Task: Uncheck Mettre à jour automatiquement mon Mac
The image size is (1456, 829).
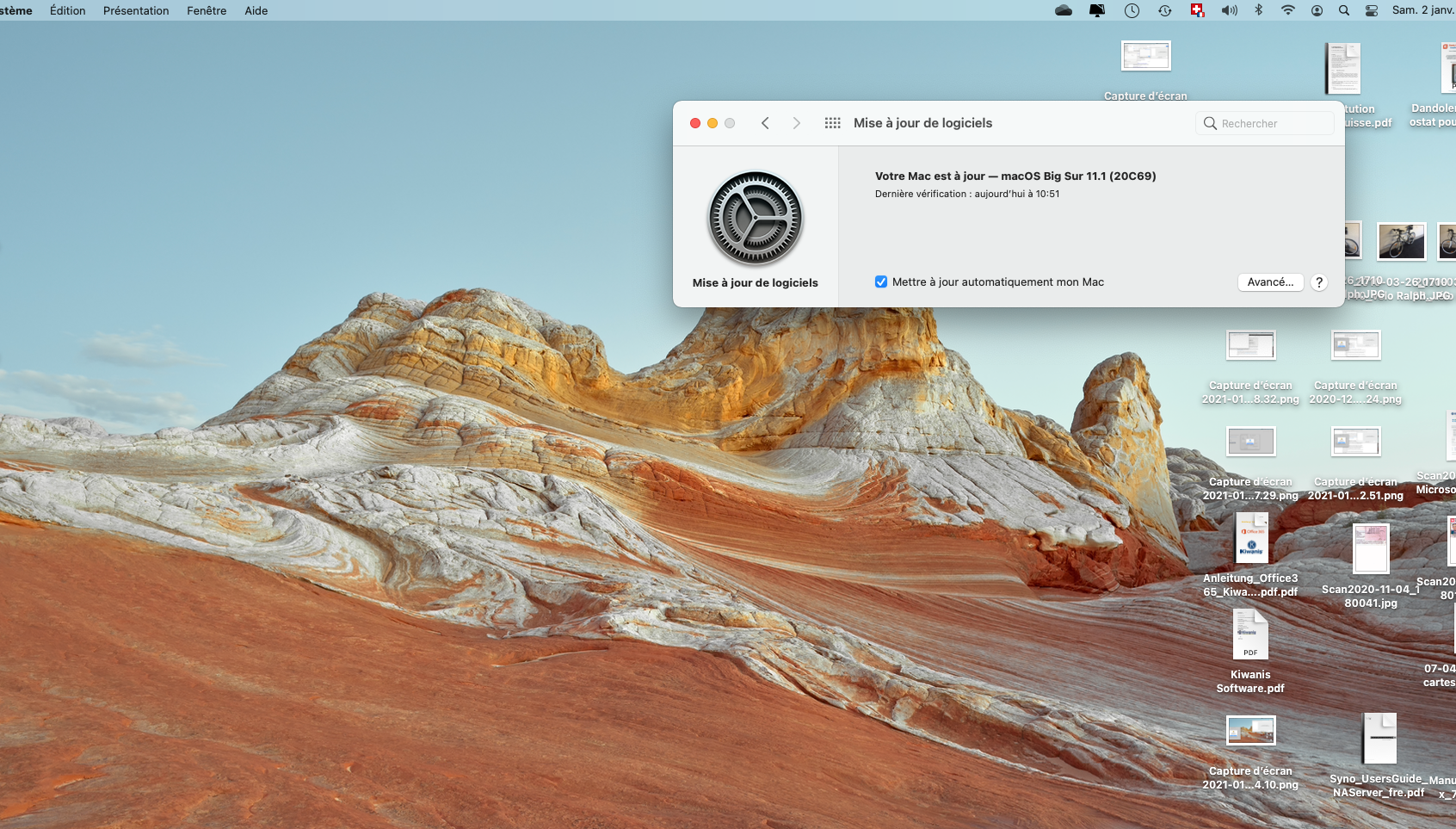Action: point(881,281)
